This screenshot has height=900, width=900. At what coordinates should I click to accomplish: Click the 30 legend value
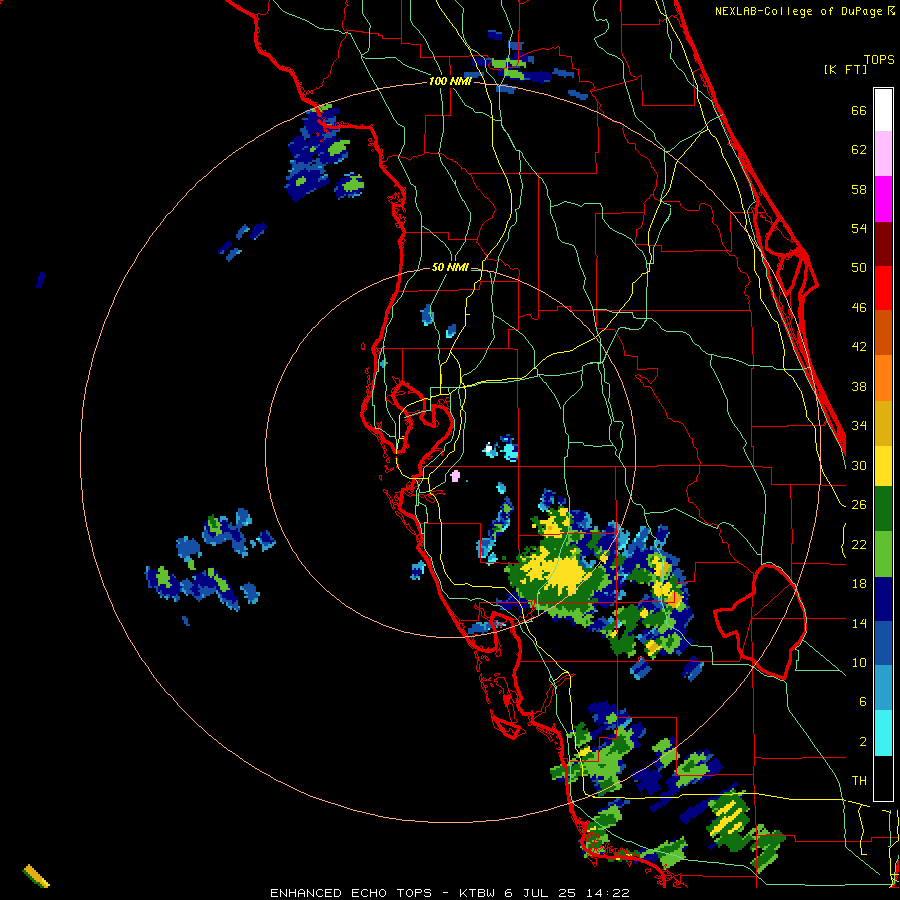[x=859, y=465]
